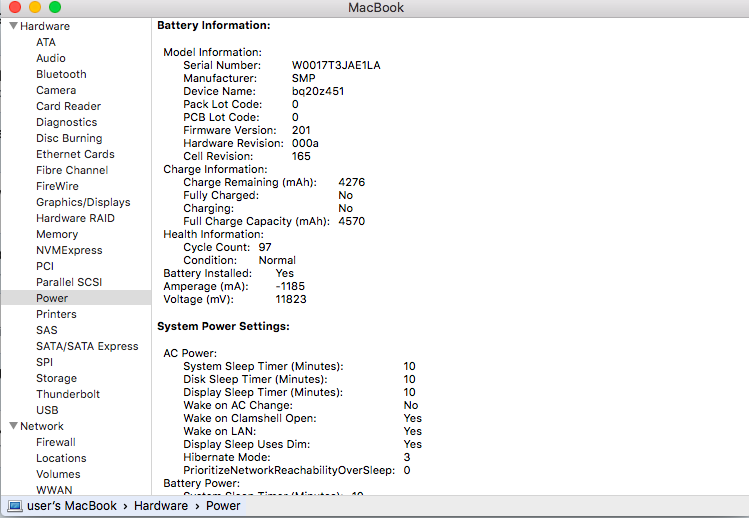Select SATA/SATA Express item
This screenshot has height=518, width=749.
(87, 346)
